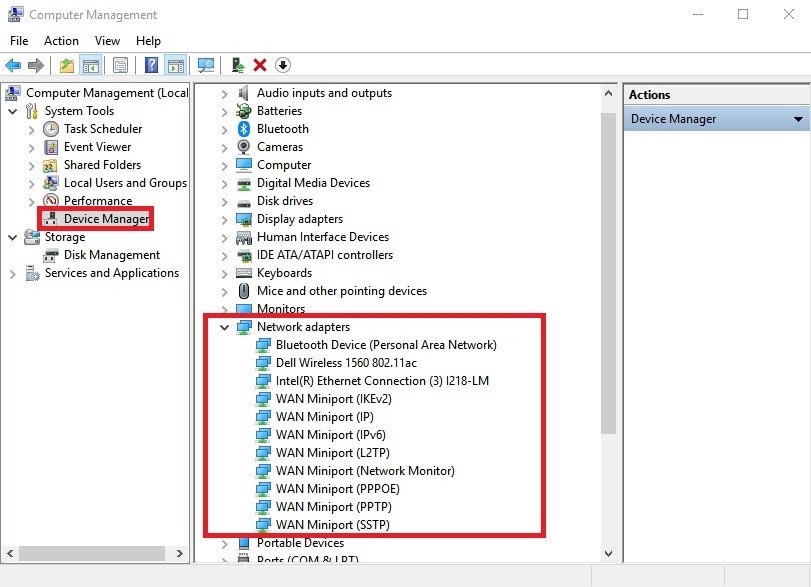The width and height of the screenshot is (811, 587).
Task: Toggle the Show/Hide Action Pane toolbar button
Action: [175, 65]
